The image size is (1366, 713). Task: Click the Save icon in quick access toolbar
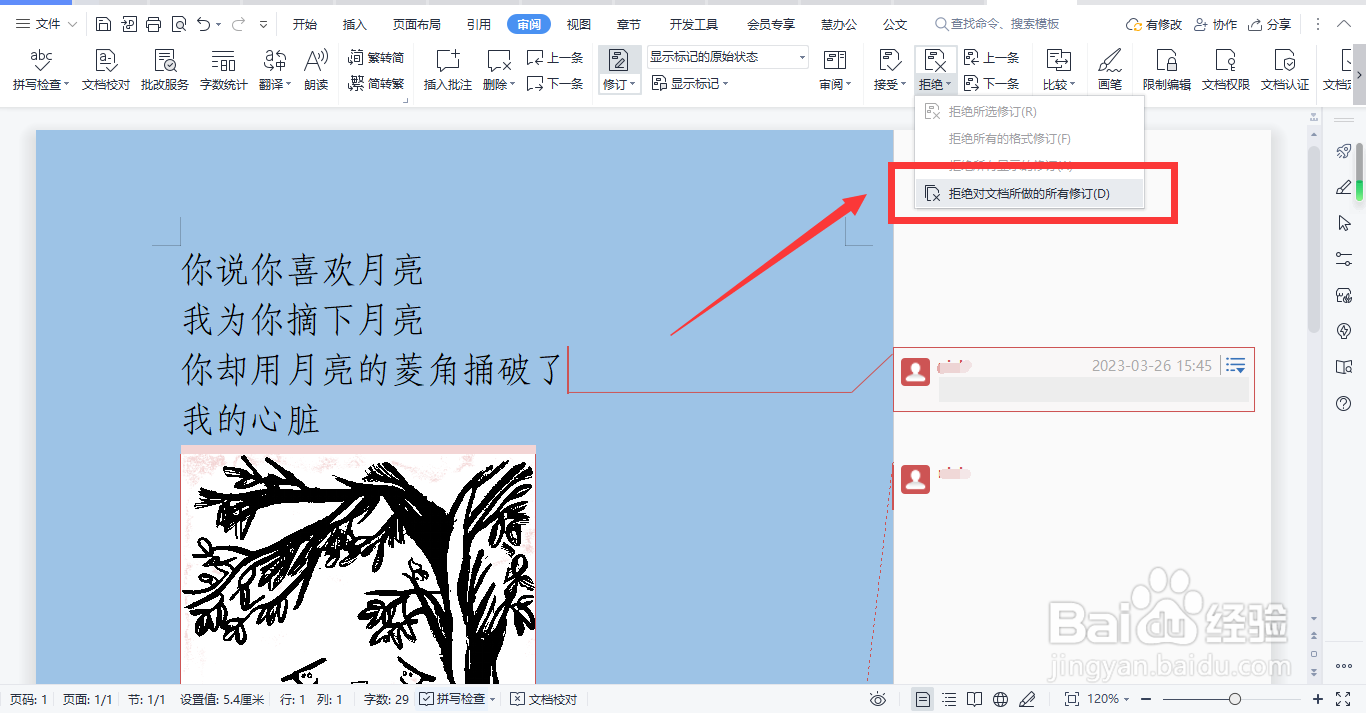(x=103, y=24)
